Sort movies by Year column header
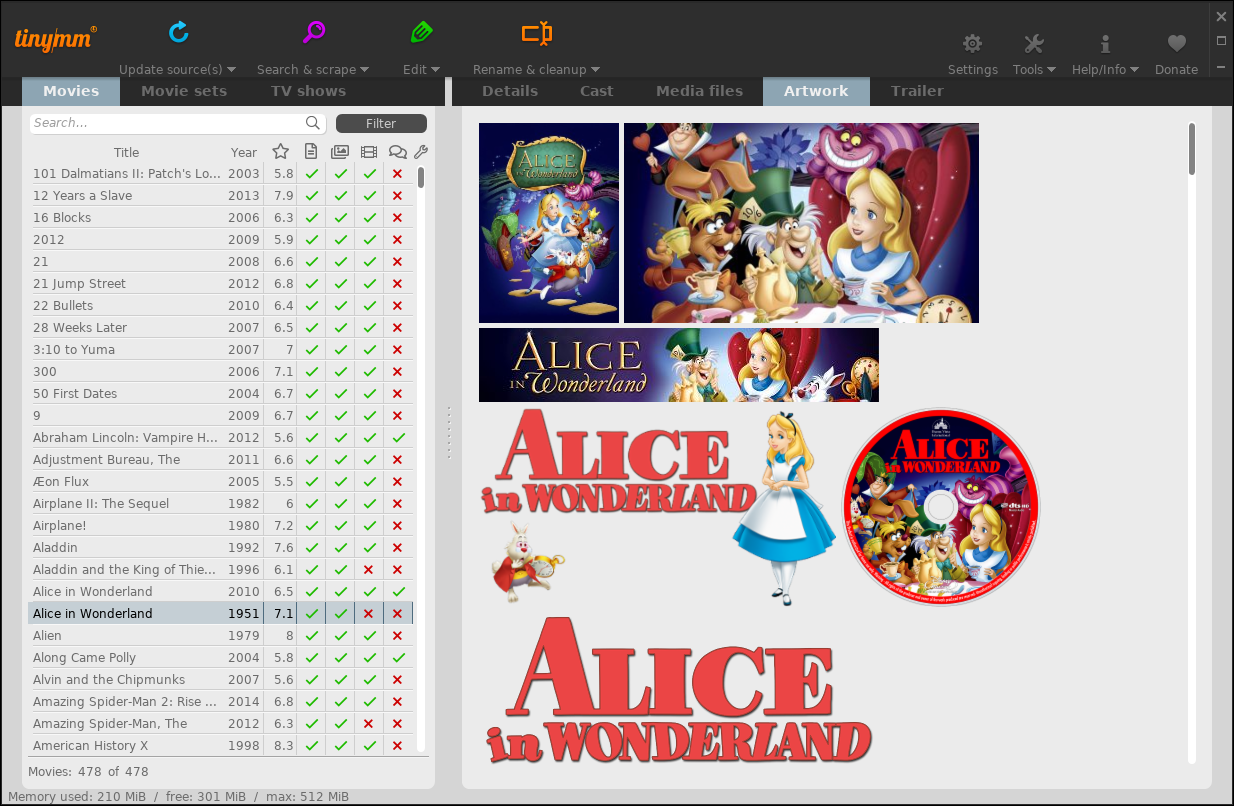Viewport: 1234px width, 806px height. (x=244, y=153)
